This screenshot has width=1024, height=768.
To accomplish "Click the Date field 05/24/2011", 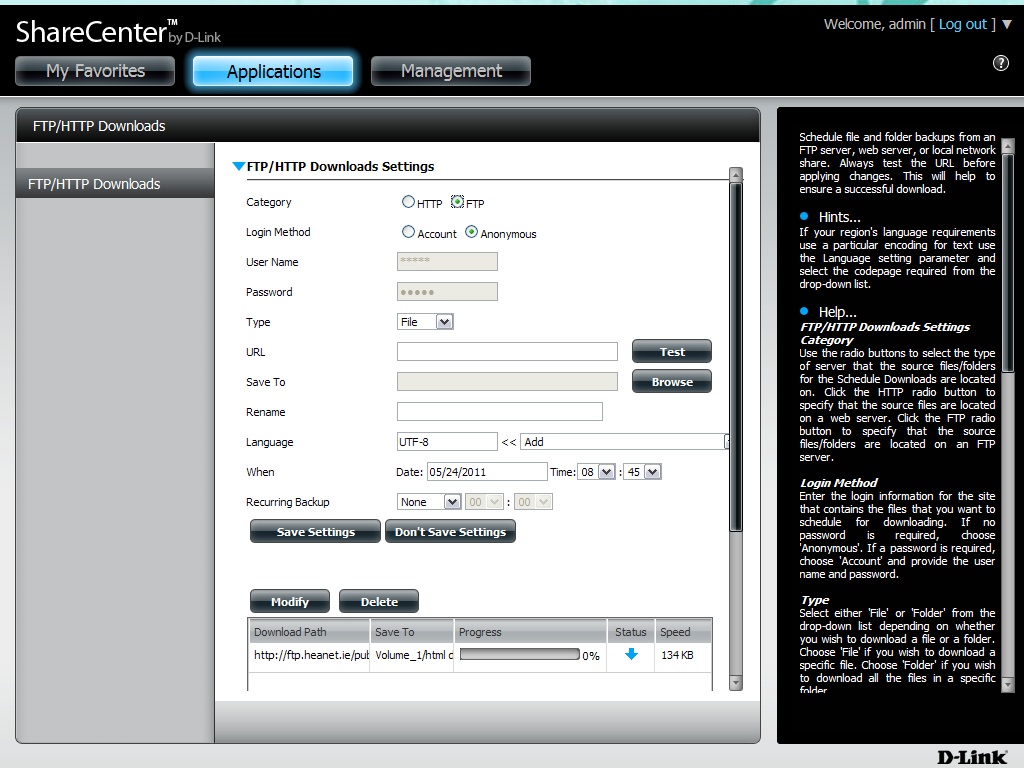I will point(487,472).
